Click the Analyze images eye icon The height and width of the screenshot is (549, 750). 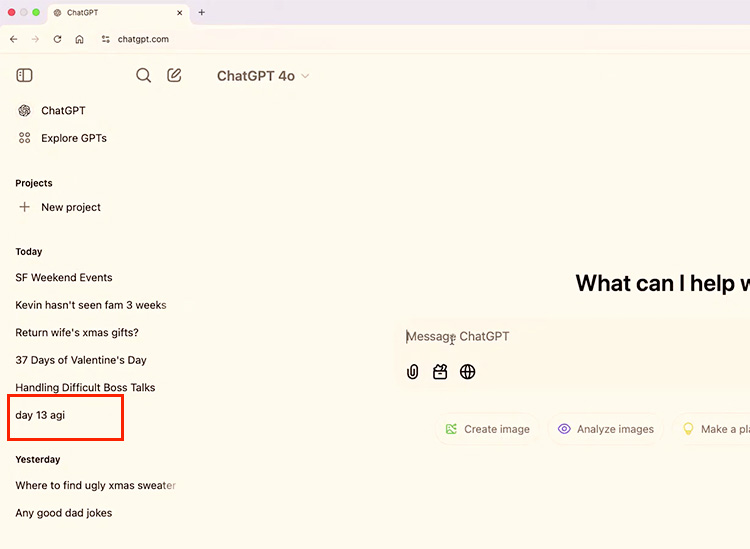[564, 429]
